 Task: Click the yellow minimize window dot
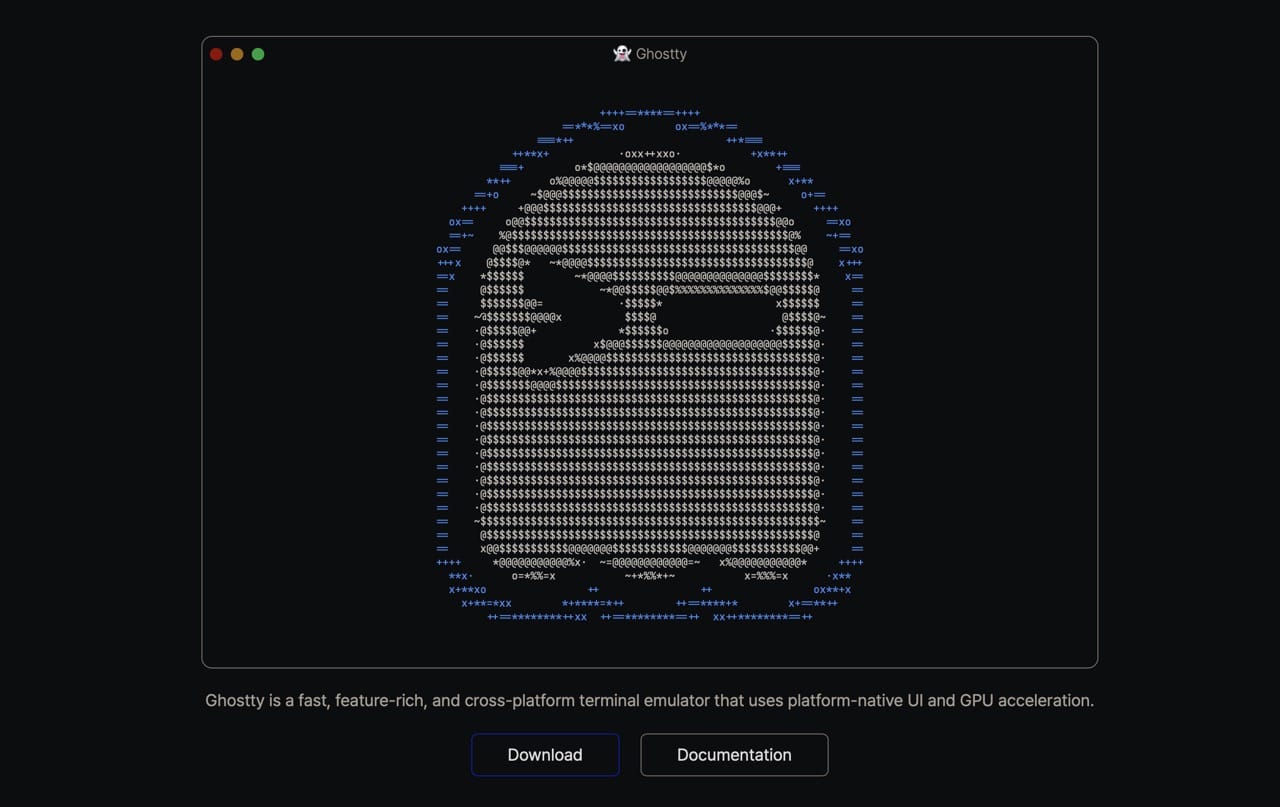(x=237, y=54)
